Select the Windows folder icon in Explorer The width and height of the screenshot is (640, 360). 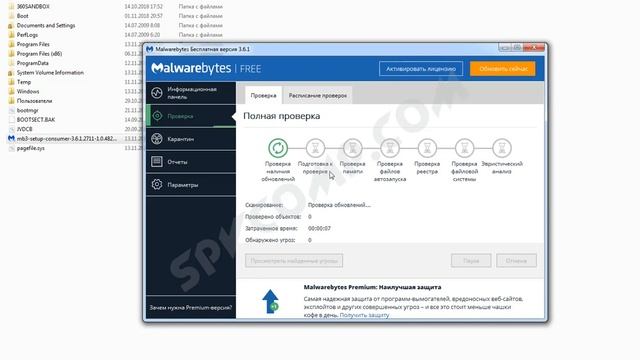[11, 91]
